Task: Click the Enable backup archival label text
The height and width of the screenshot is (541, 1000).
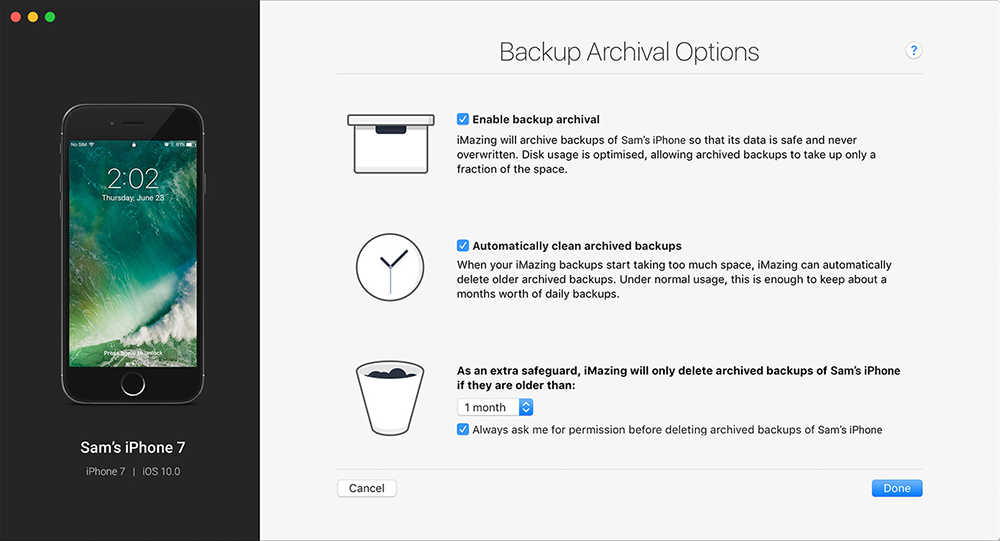Action: (x=536, y=119)
